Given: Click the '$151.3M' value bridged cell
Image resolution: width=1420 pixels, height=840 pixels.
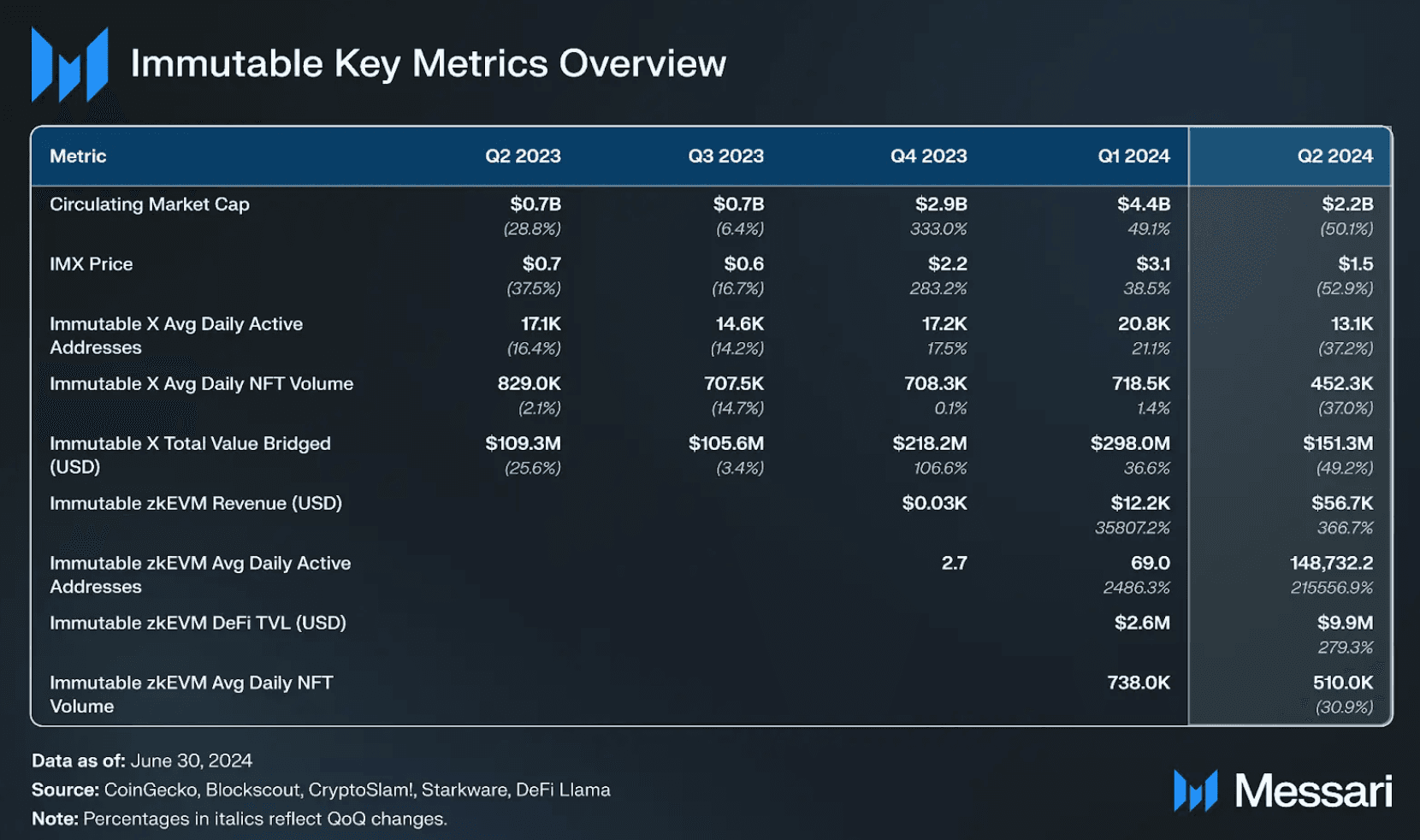Looking at the screenshot, I should 1338,443.
